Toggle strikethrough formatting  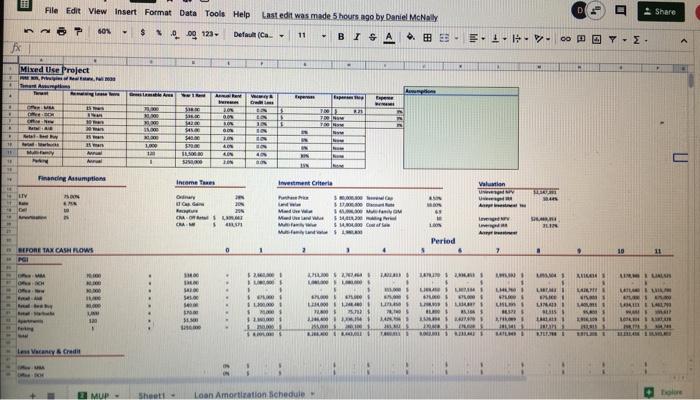[x=372, y=38]
